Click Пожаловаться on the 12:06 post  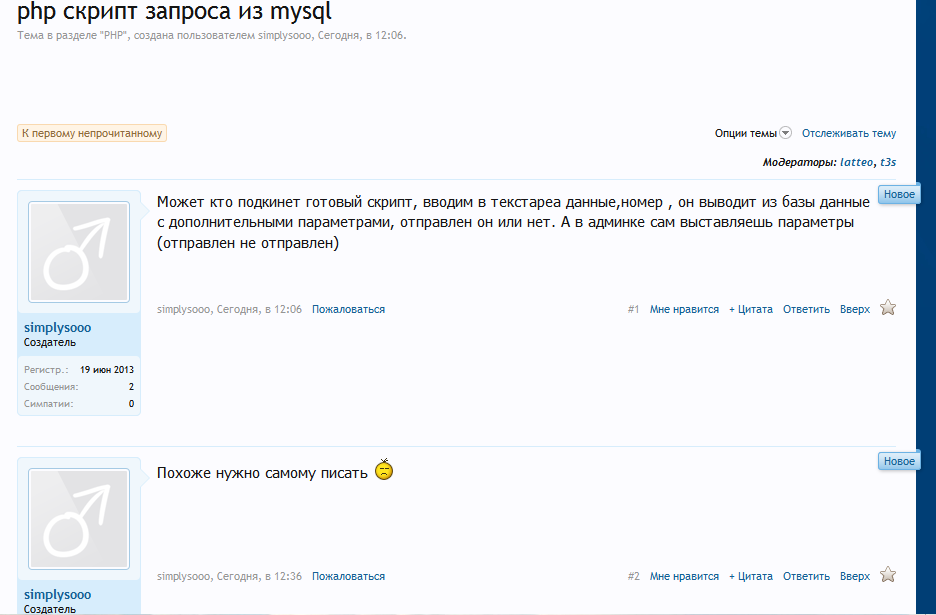pyautogui.click(x=348, y=309)
